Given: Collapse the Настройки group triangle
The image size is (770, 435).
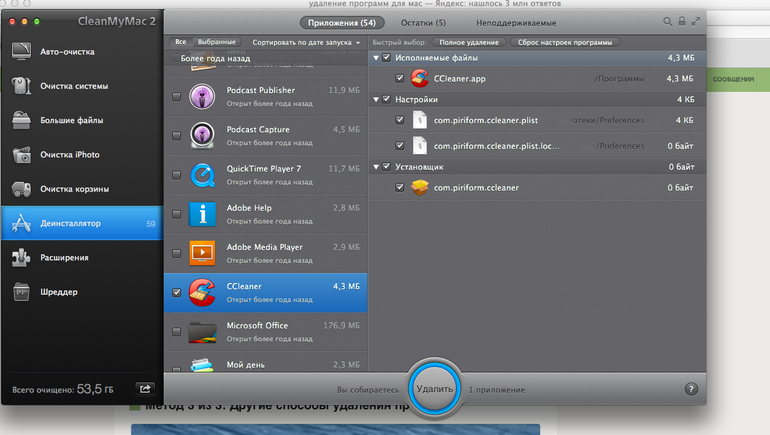Looking at the screenshot, I should pos(375,99).
